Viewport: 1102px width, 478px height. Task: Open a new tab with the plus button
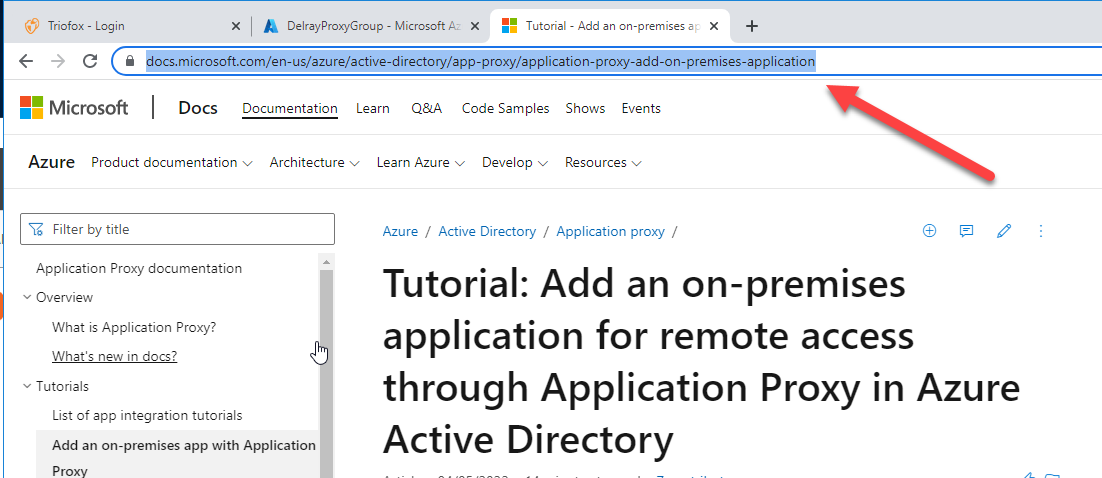(752, 26)
